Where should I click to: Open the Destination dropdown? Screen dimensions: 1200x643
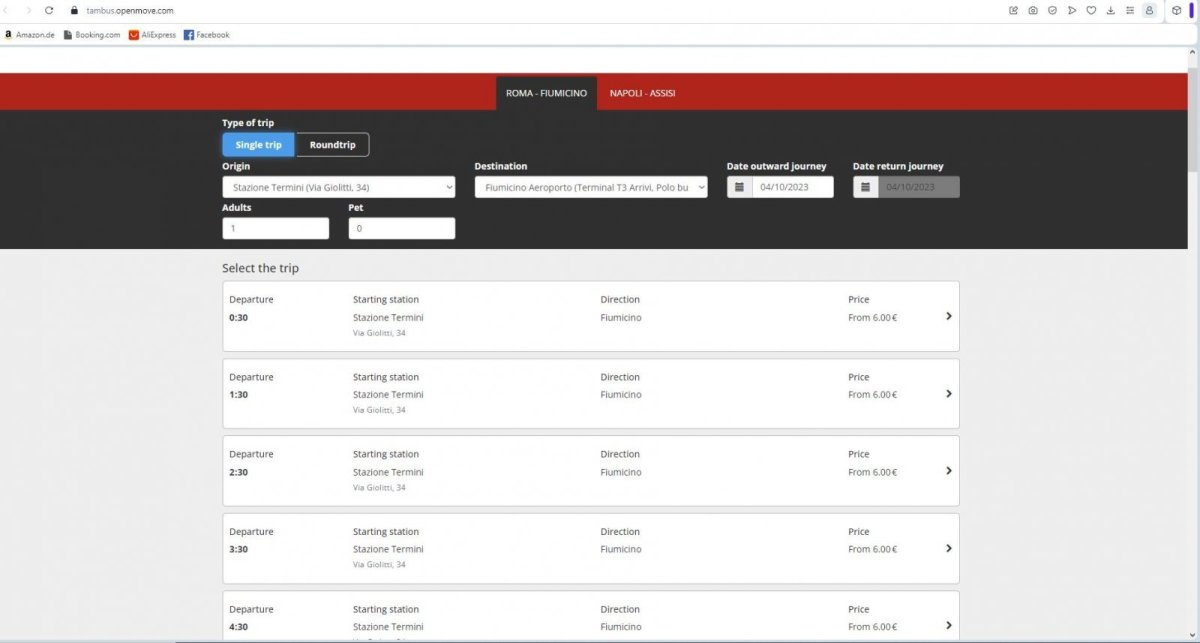[x=591, y=187]
